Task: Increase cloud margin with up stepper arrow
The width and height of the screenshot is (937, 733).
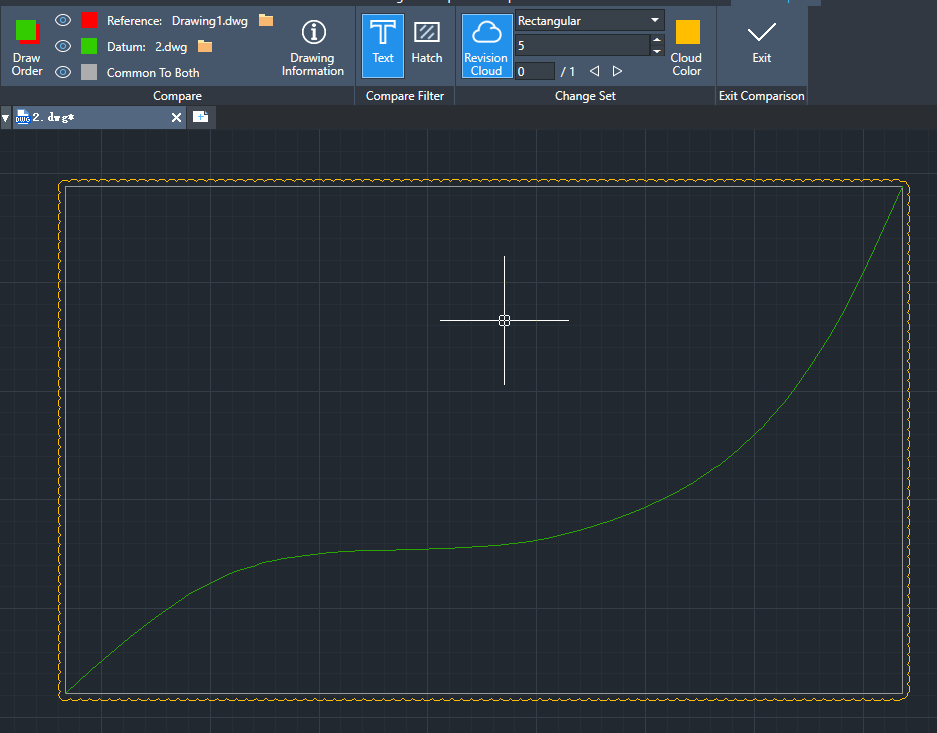Action: click(657, 40)
